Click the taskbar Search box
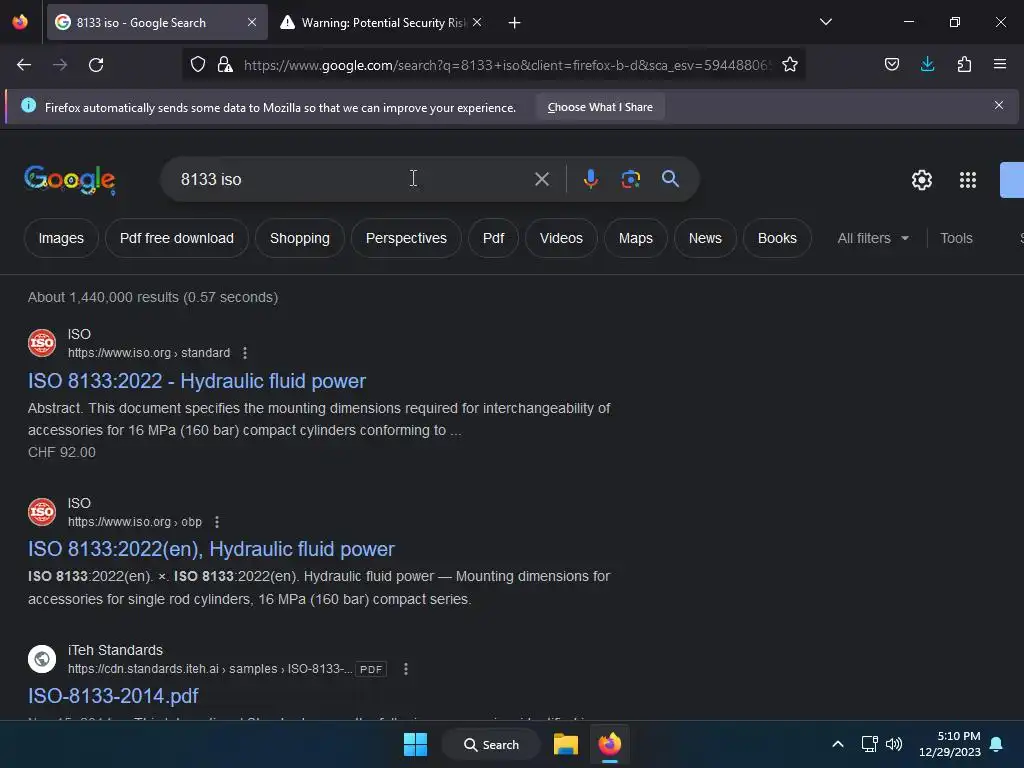The image size is (1024, 768). click(x=491, y=744)
